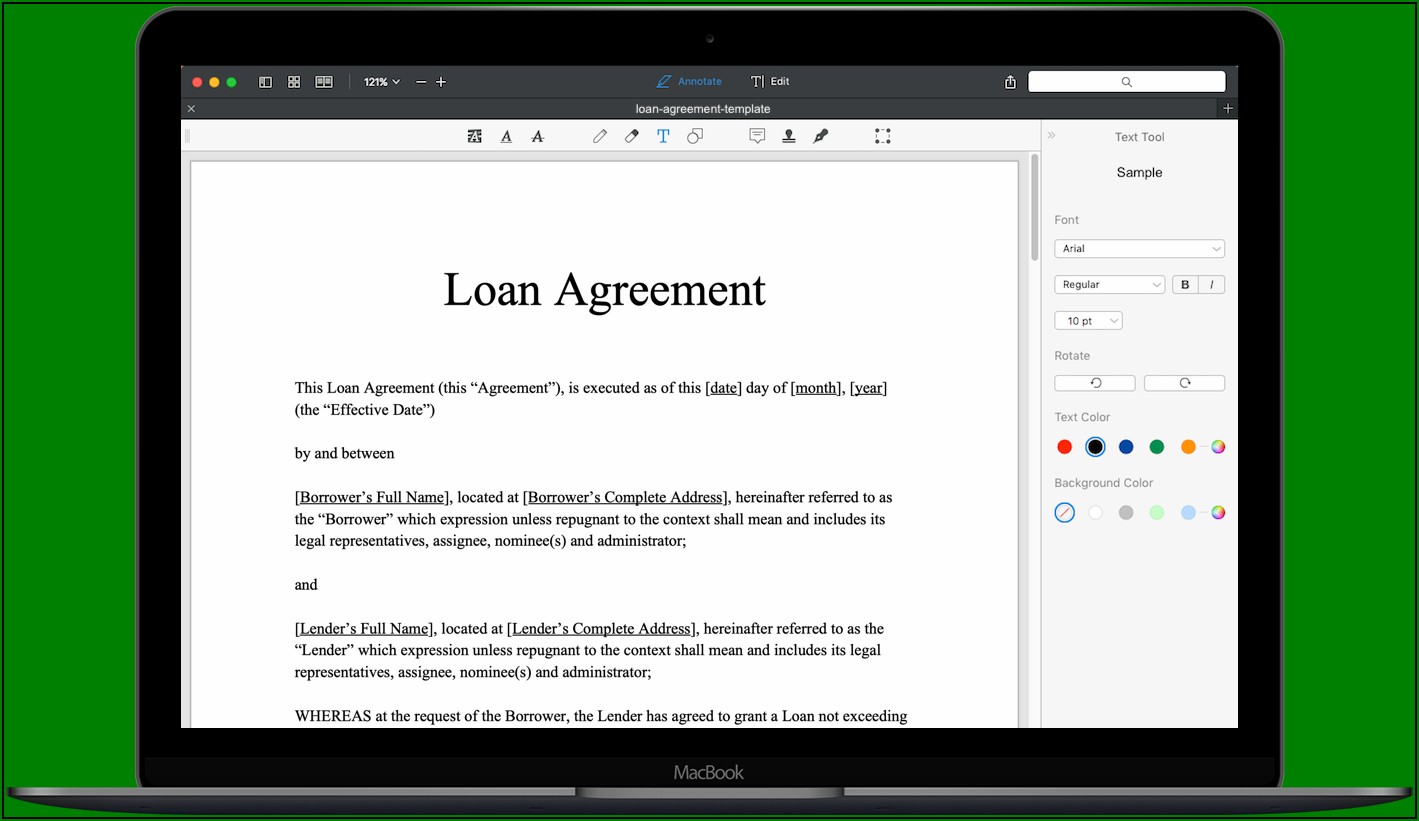Select the strikethrough text tool
The height and width of the screenshot is (821, 1419).
tap(537, 136)
